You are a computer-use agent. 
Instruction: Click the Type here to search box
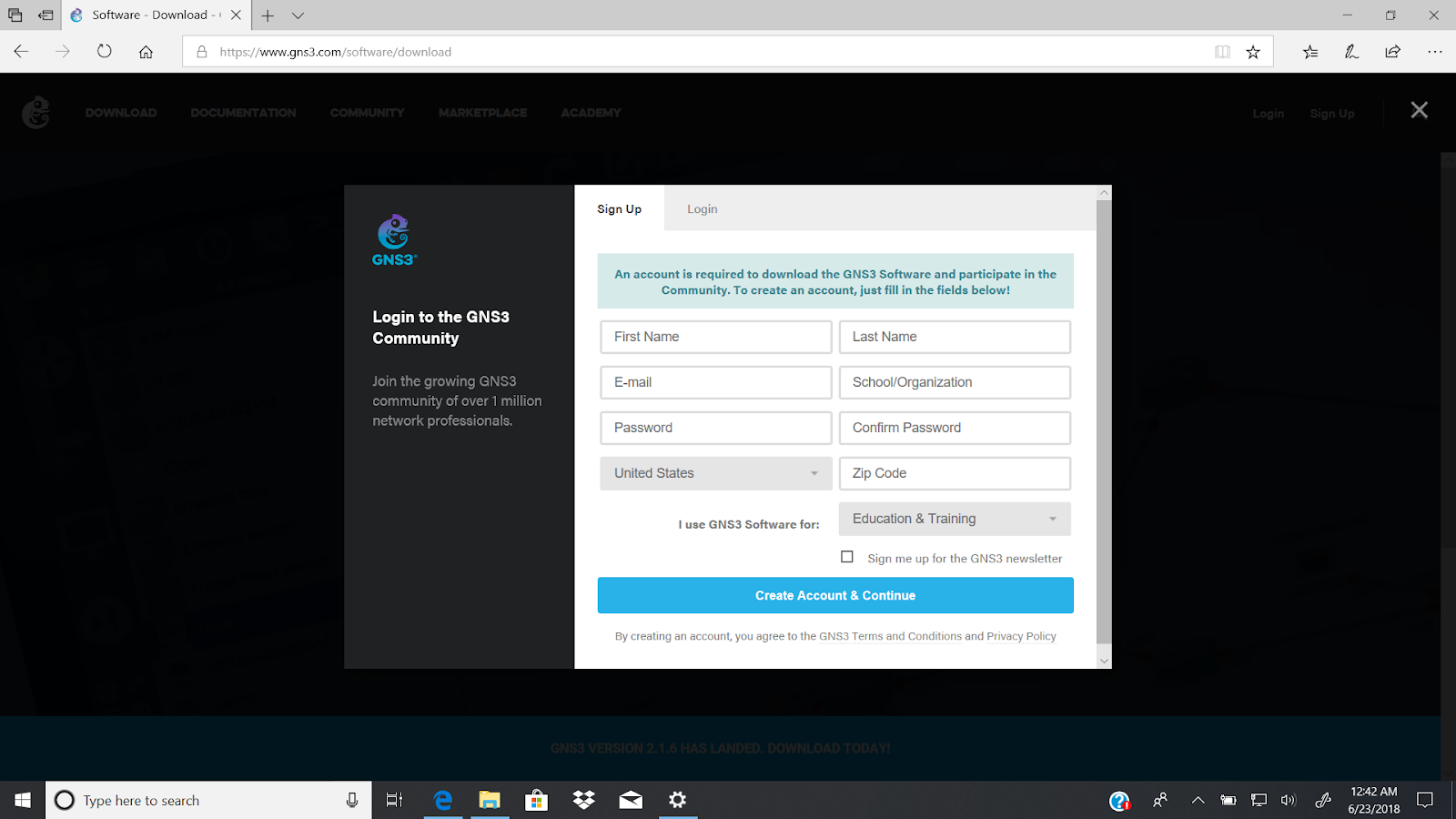tap(209, 800)
